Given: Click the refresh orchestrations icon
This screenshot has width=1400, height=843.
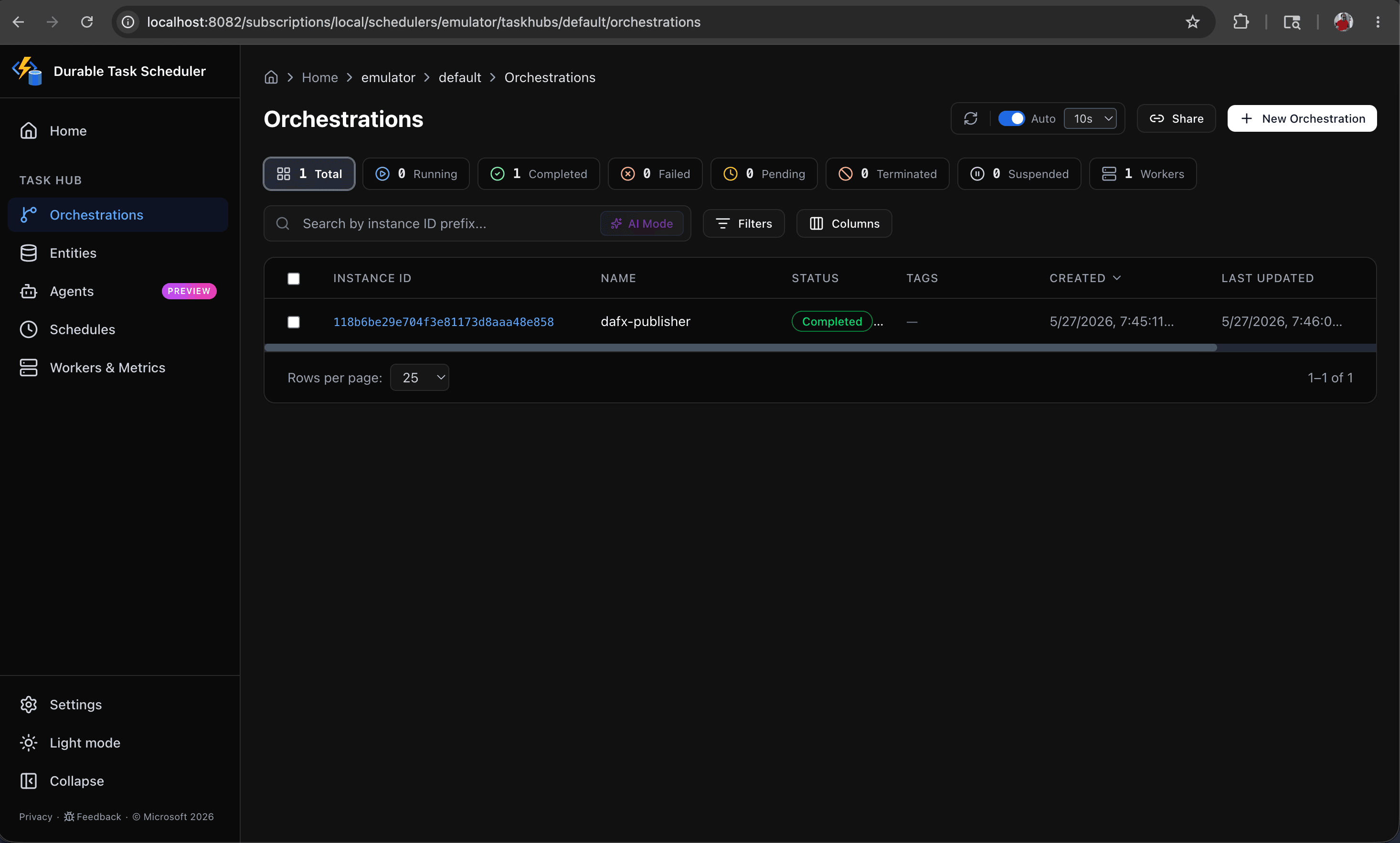Looking at the screenshot, I should pyautogui.click(x=970, y=118).
